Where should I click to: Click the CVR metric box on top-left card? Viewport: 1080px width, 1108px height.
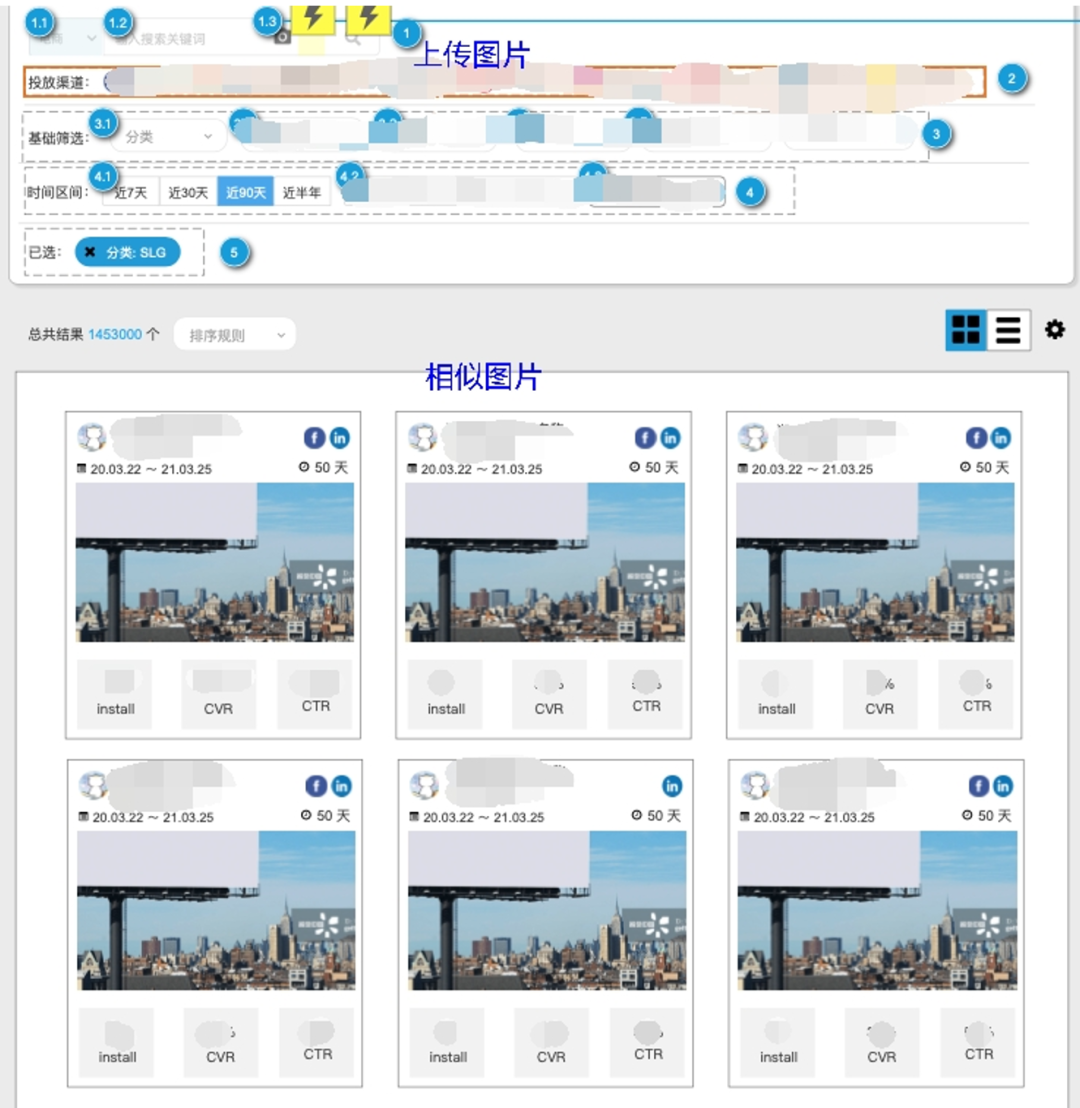click(x=218, y=694)
